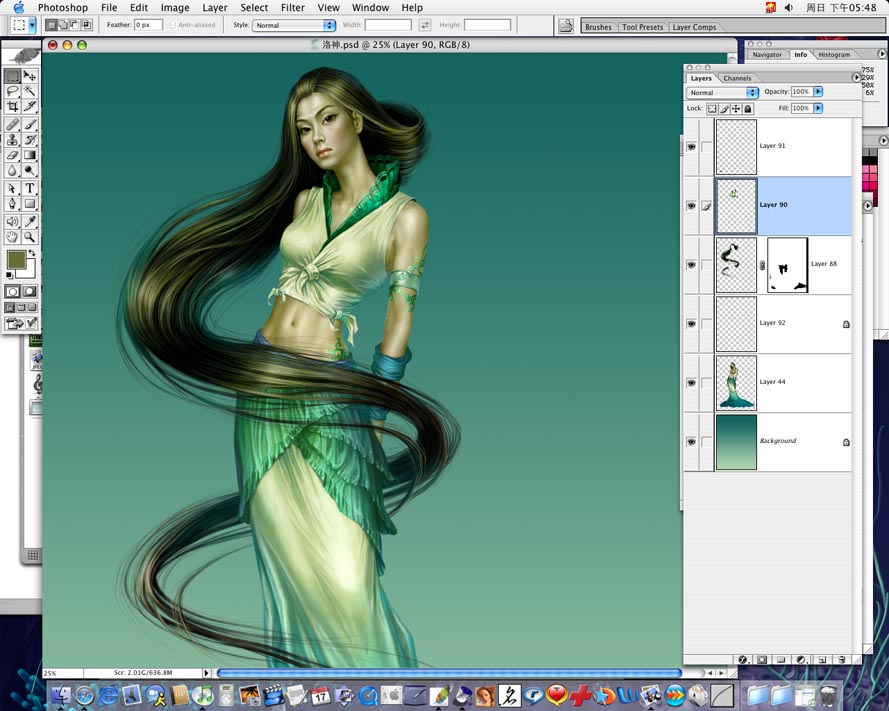Open the Tool Presets tab
This screenshot has height=711, width=889.
pos(642,27)
